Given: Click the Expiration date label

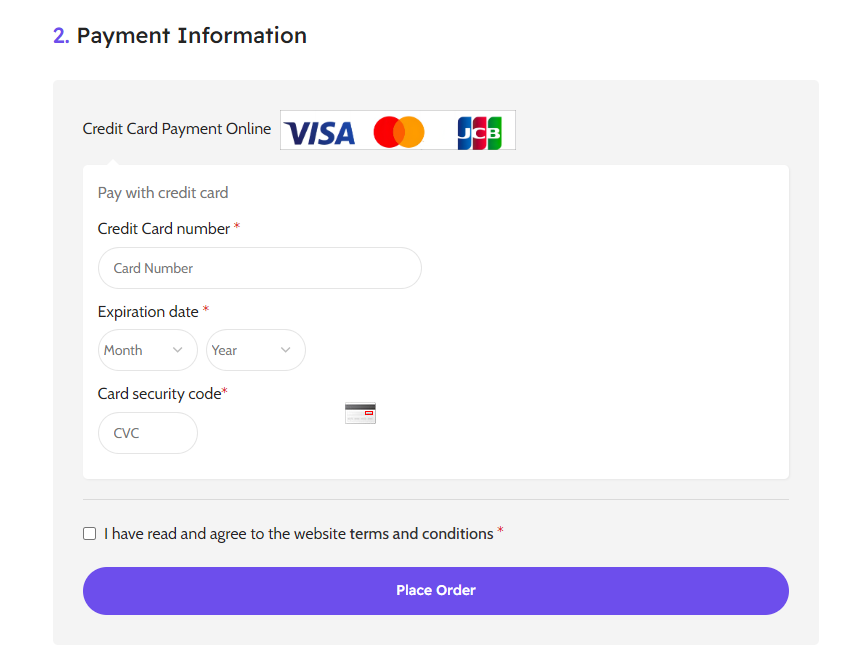Looking at the screenshot, I should pos(148,312).
